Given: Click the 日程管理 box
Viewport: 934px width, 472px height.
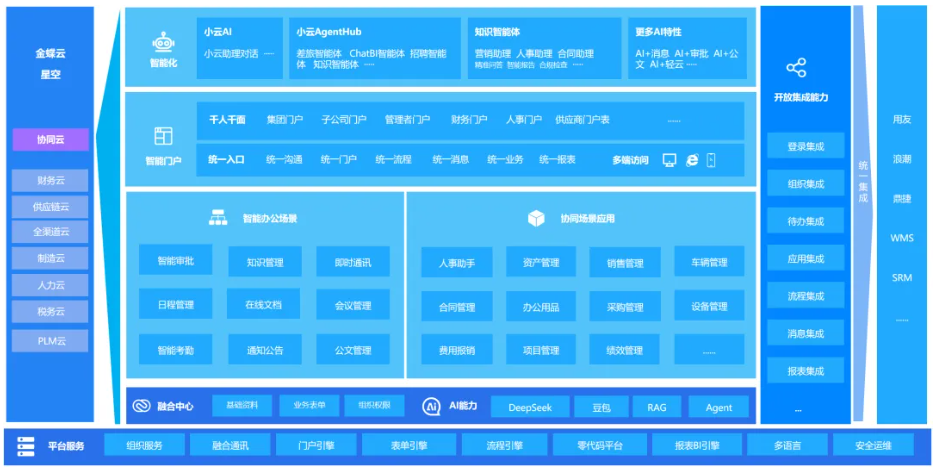Looking at the screenshot, I should point(176,304).
